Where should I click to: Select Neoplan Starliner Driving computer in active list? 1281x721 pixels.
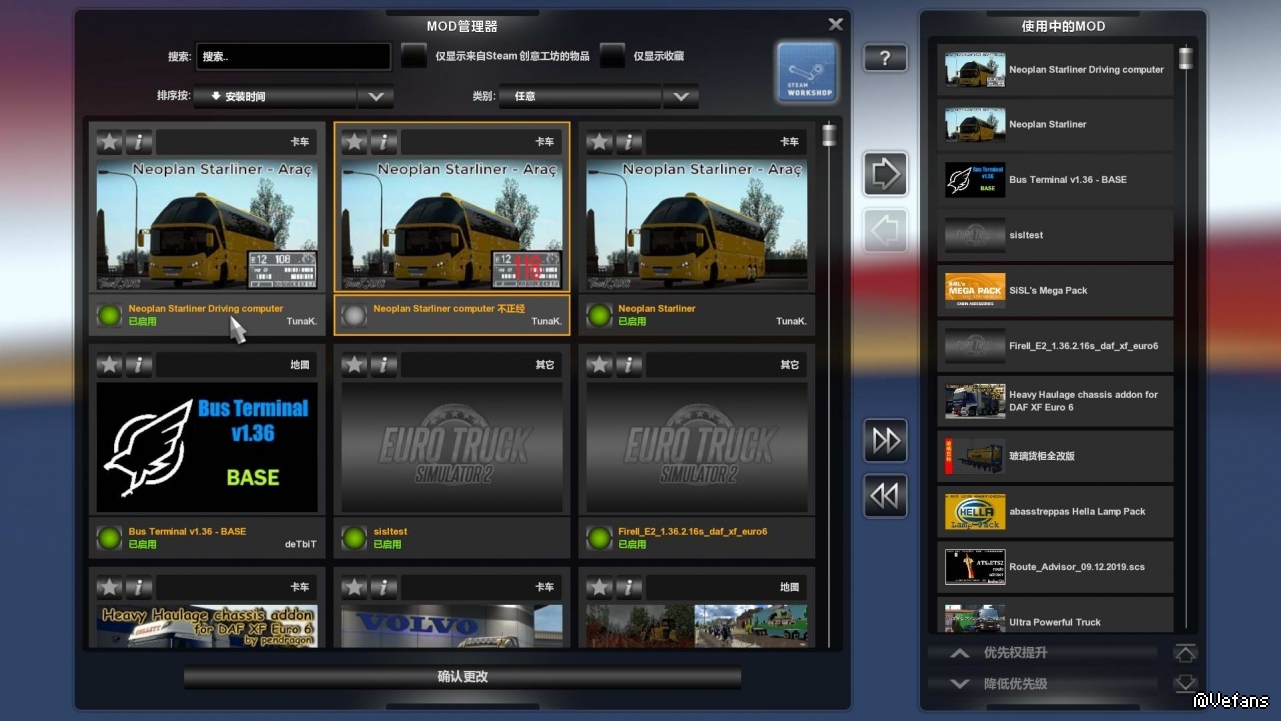coord(1055,70)
